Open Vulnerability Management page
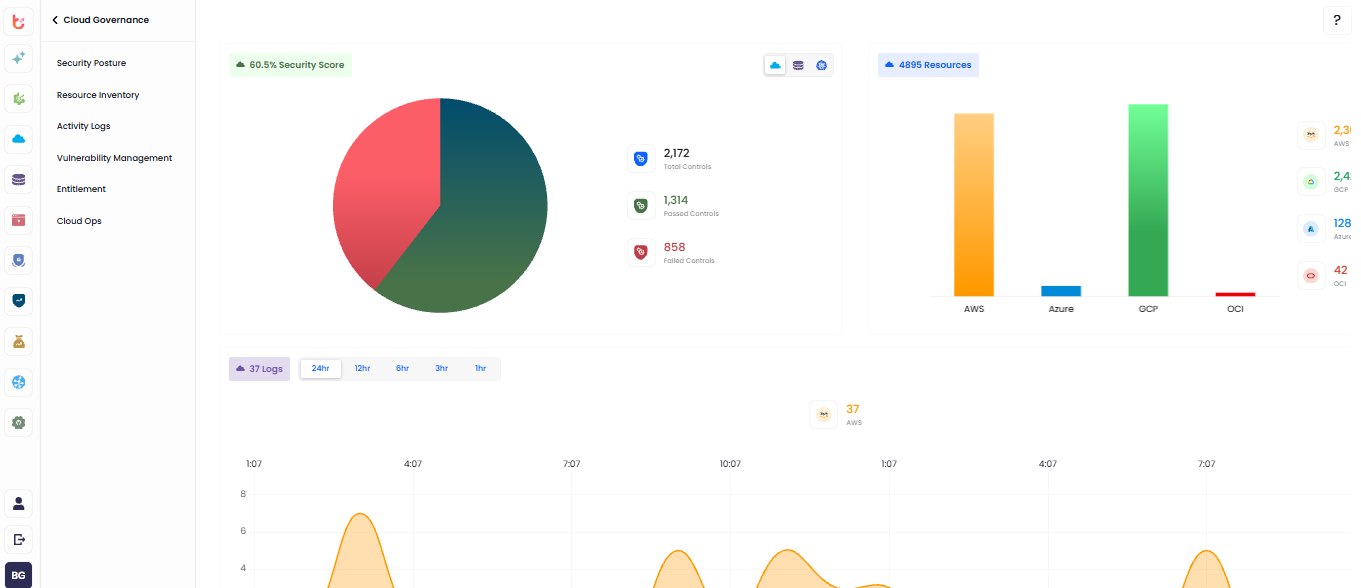1361x588 pixels. click(114, 158)
